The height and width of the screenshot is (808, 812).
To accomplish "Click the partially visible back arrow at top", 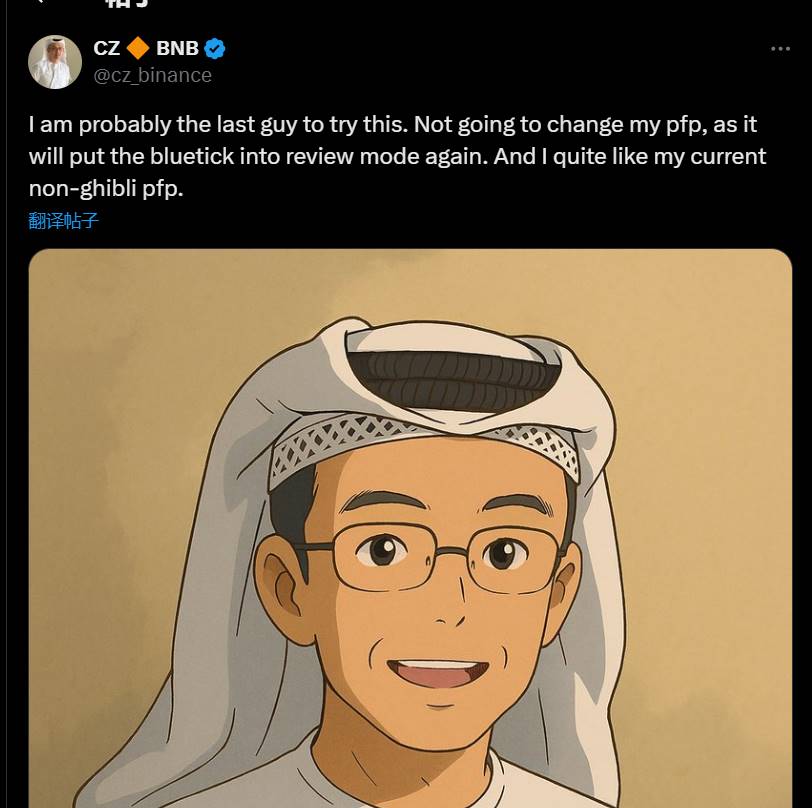I will 38,4.
